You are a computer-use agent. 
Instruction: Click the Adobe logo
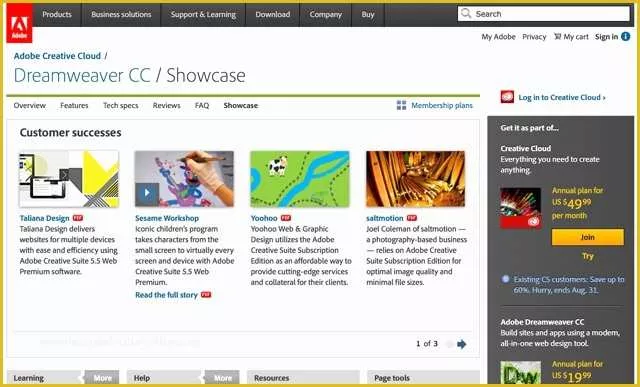point(19,23)
